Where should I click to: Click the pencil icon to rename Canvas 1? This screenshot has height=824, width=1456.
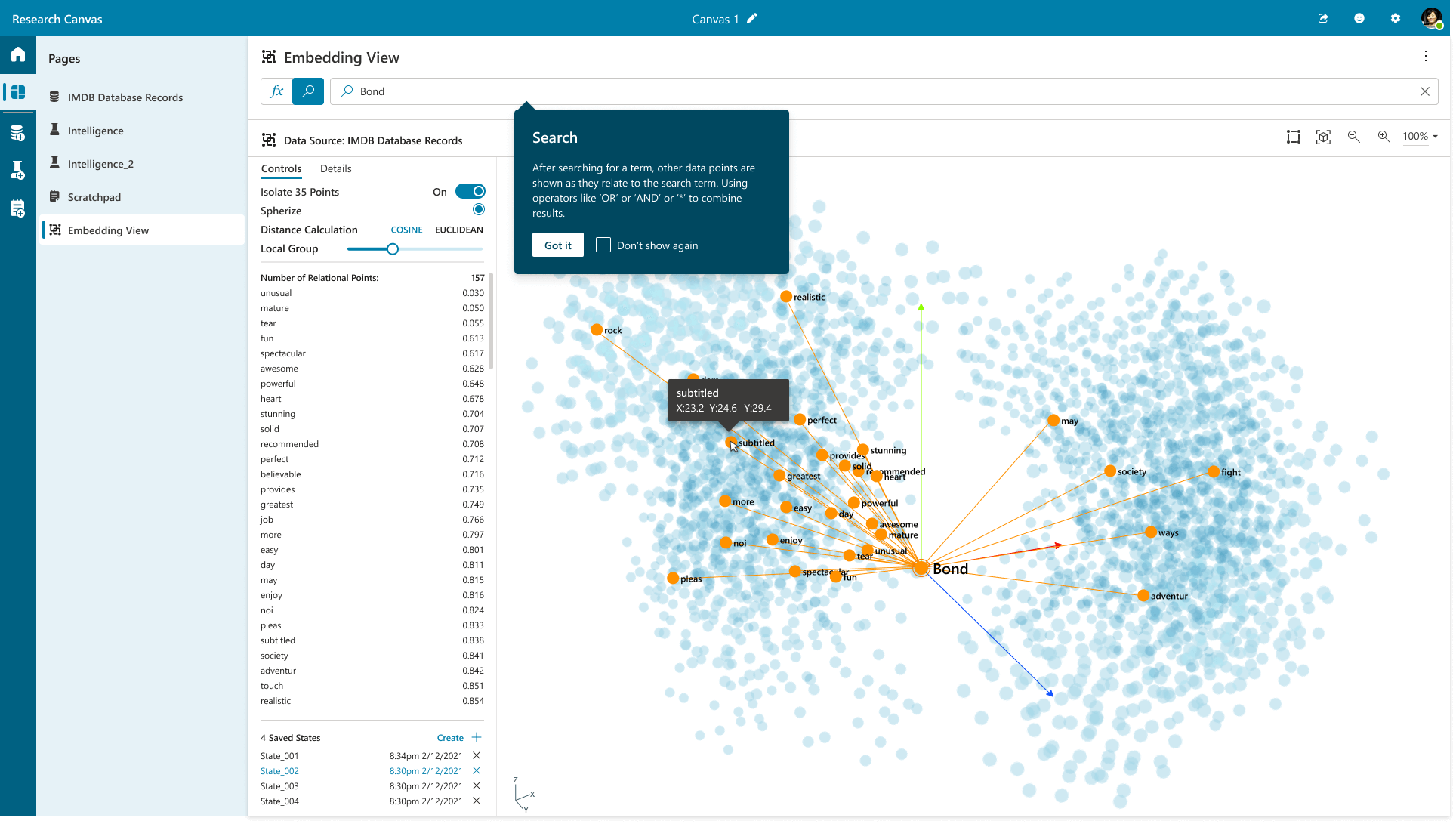(752, 19)
